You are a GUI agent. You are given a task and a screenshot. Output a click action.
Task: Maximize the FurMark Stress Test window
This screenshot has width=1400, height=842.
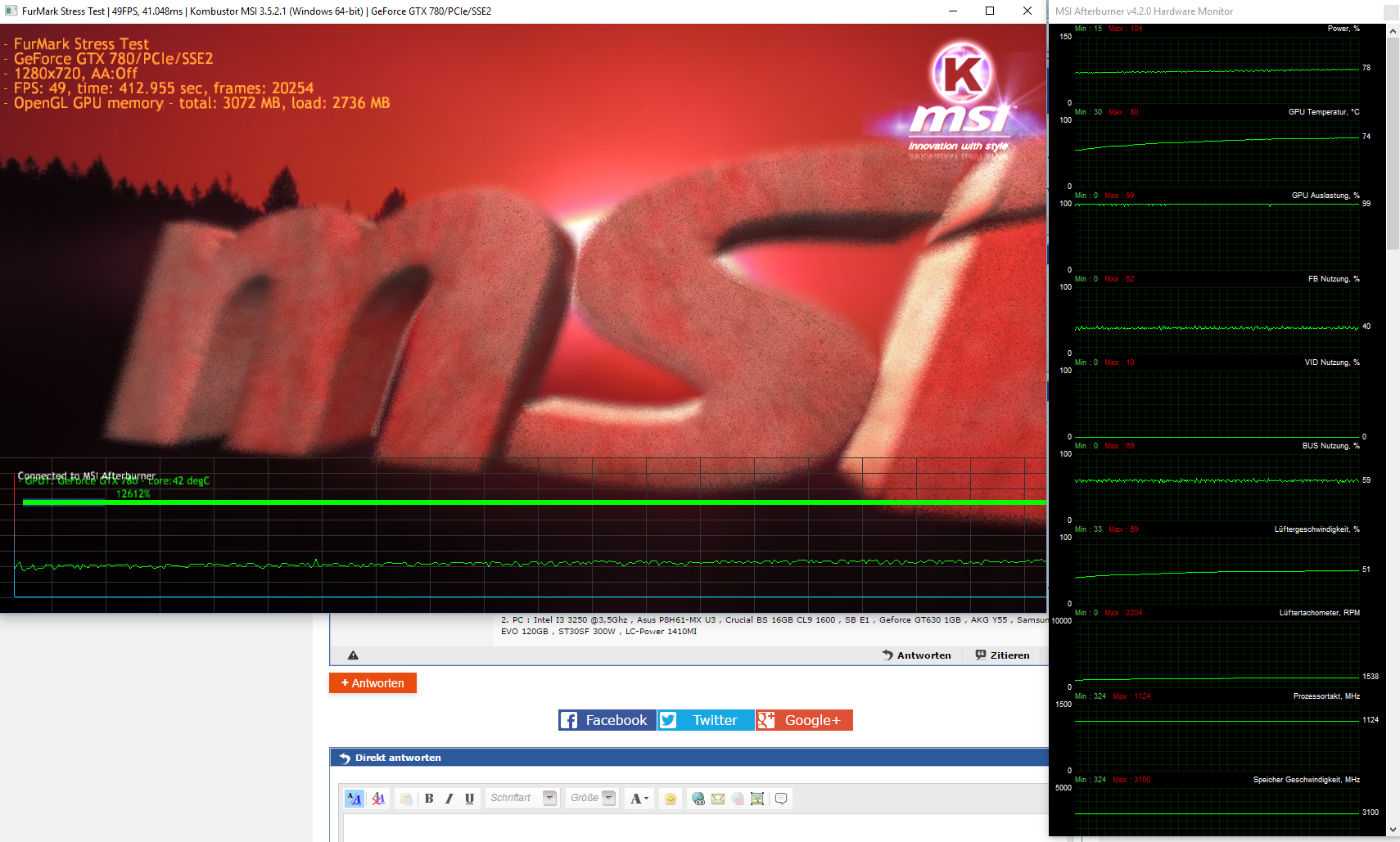coord(990,11)
